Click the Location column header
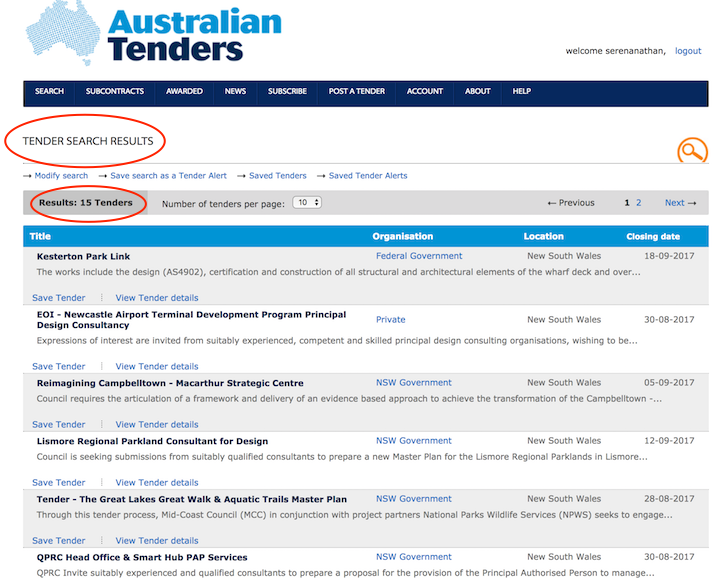This screenshot has height=578, width=720. (544, 236)
